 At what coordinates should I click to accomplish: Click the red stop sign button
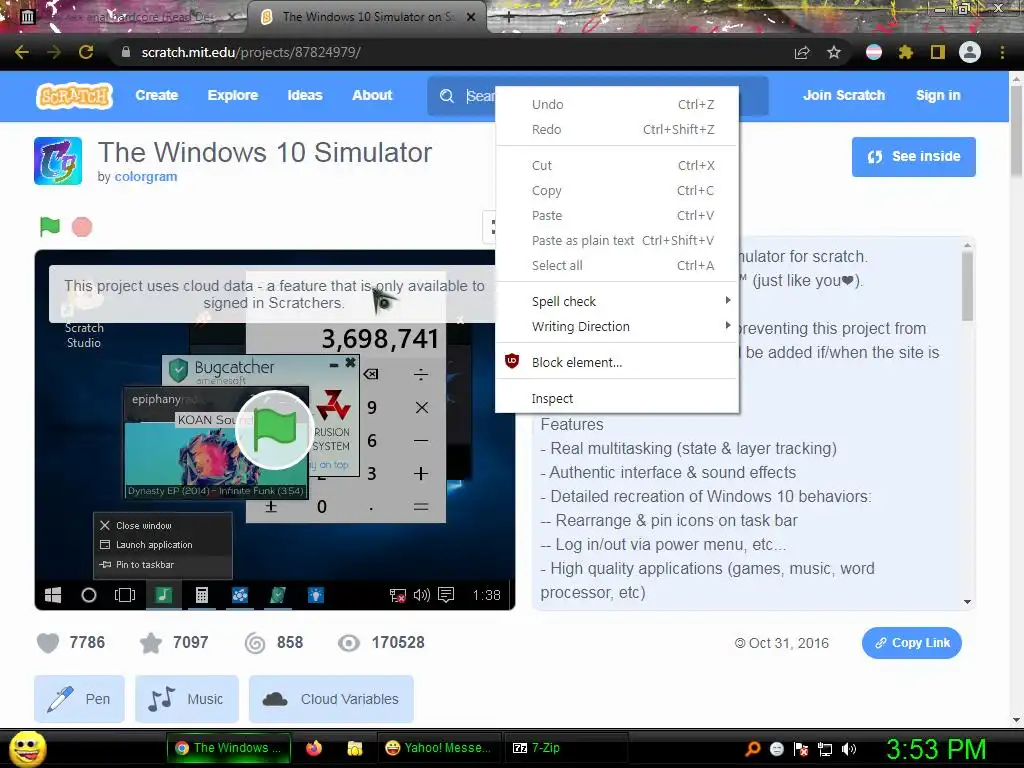tap(82, 227)
